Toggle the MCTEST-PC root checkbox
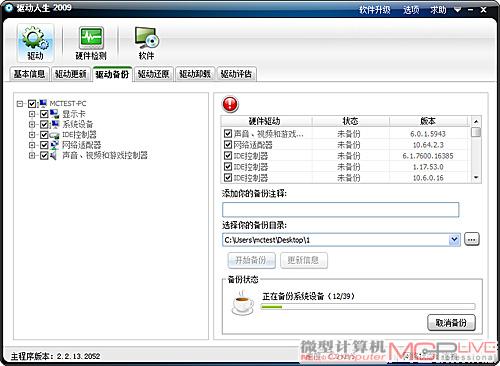This screenshot has width=500, height=366. [x=32, y=104]
